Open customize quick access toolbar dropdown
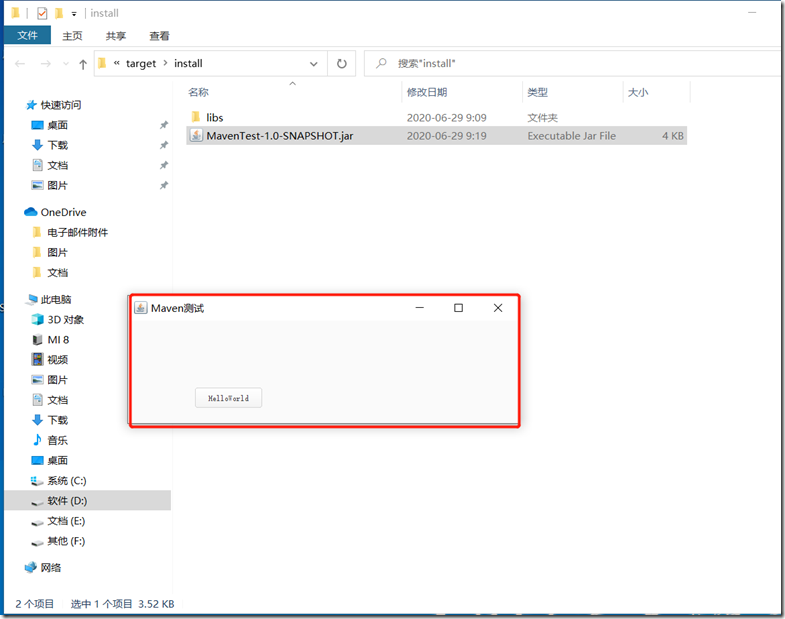 click(74, 14)
